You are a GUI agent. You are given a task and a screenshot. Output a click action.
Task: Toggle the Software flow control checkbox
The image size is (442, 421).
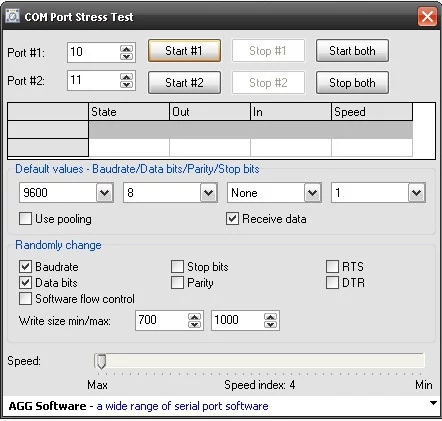(25, 299)
